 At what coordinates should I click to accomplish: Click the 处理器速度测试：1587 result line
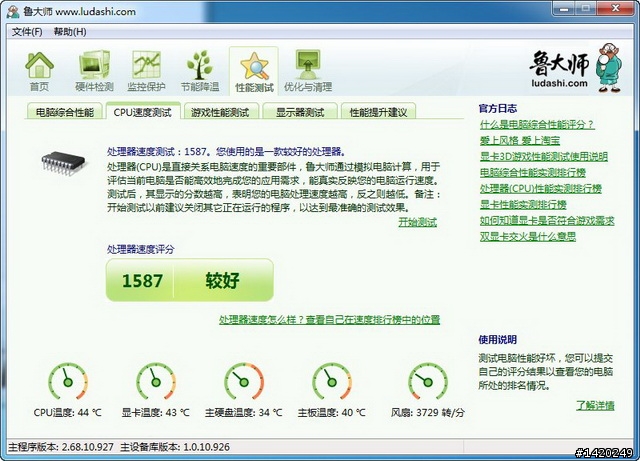(226, 151)
